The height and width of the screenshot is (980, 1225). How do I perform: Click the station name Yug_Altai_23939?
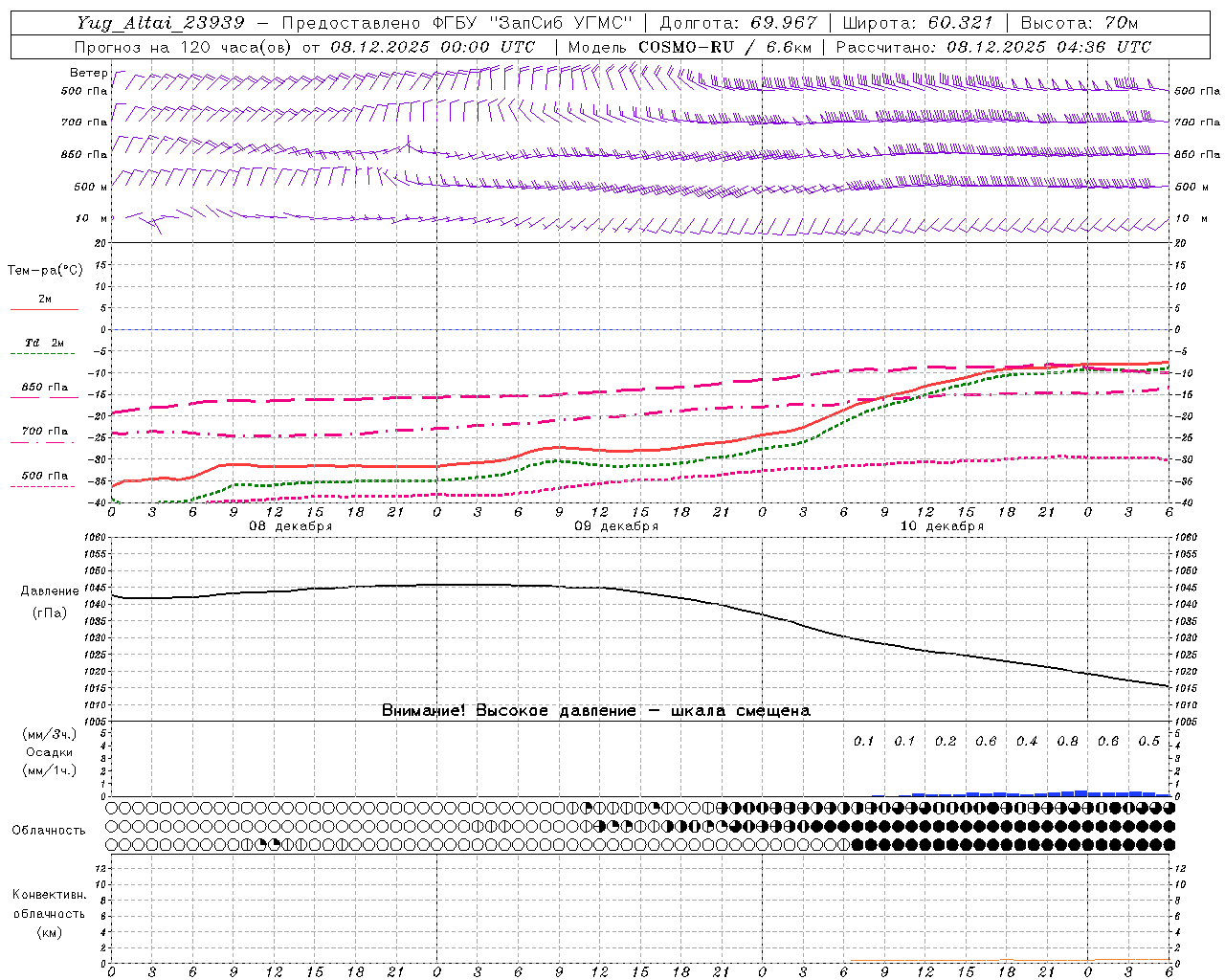coord(161,23)
